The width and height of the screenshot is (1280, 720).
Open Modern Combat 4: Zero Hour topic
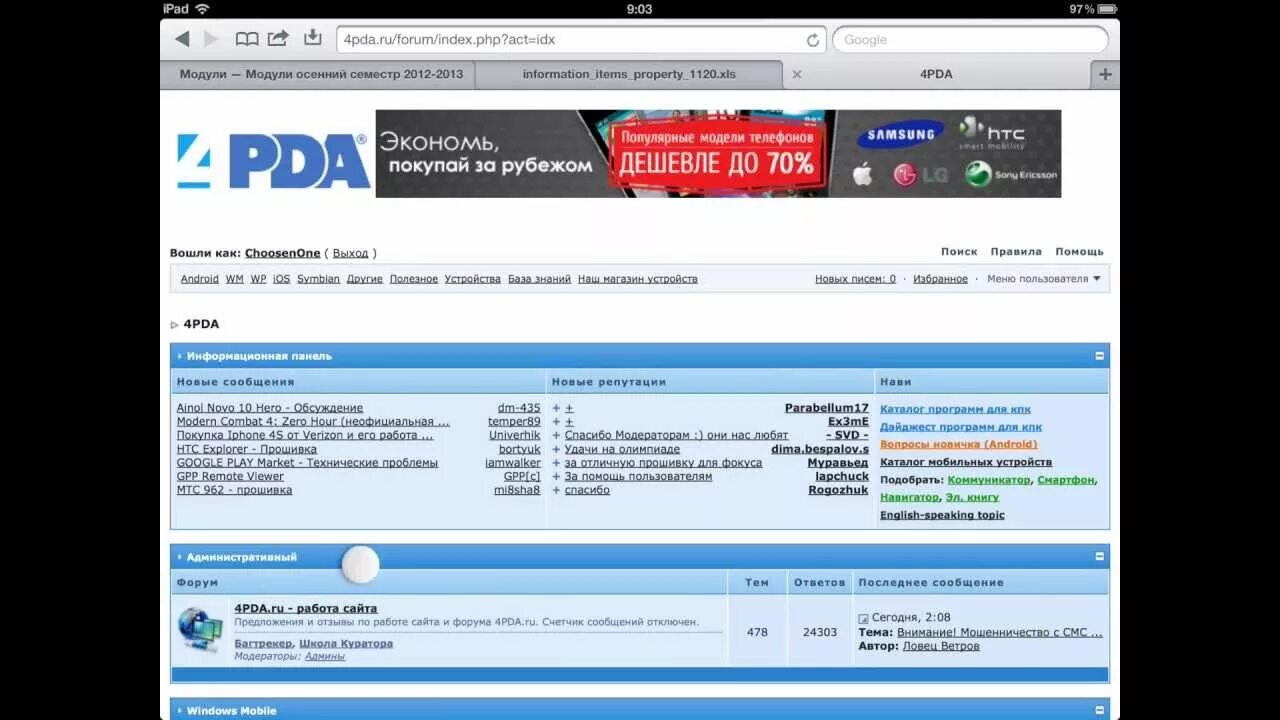click(x=313, y=422)
